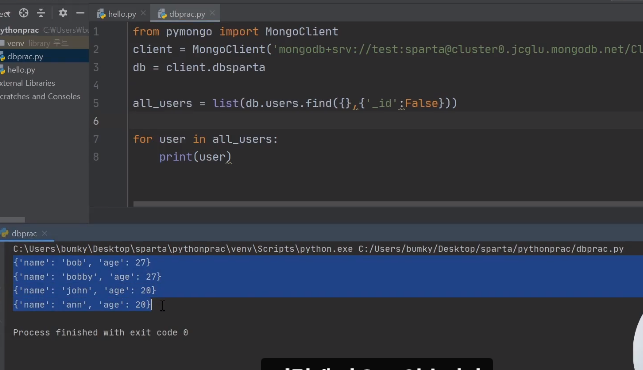The width and height of the screenshot is (643, 370).
Task: Click 'Process finished with exit code 0' text
Action: coord(101,333)
